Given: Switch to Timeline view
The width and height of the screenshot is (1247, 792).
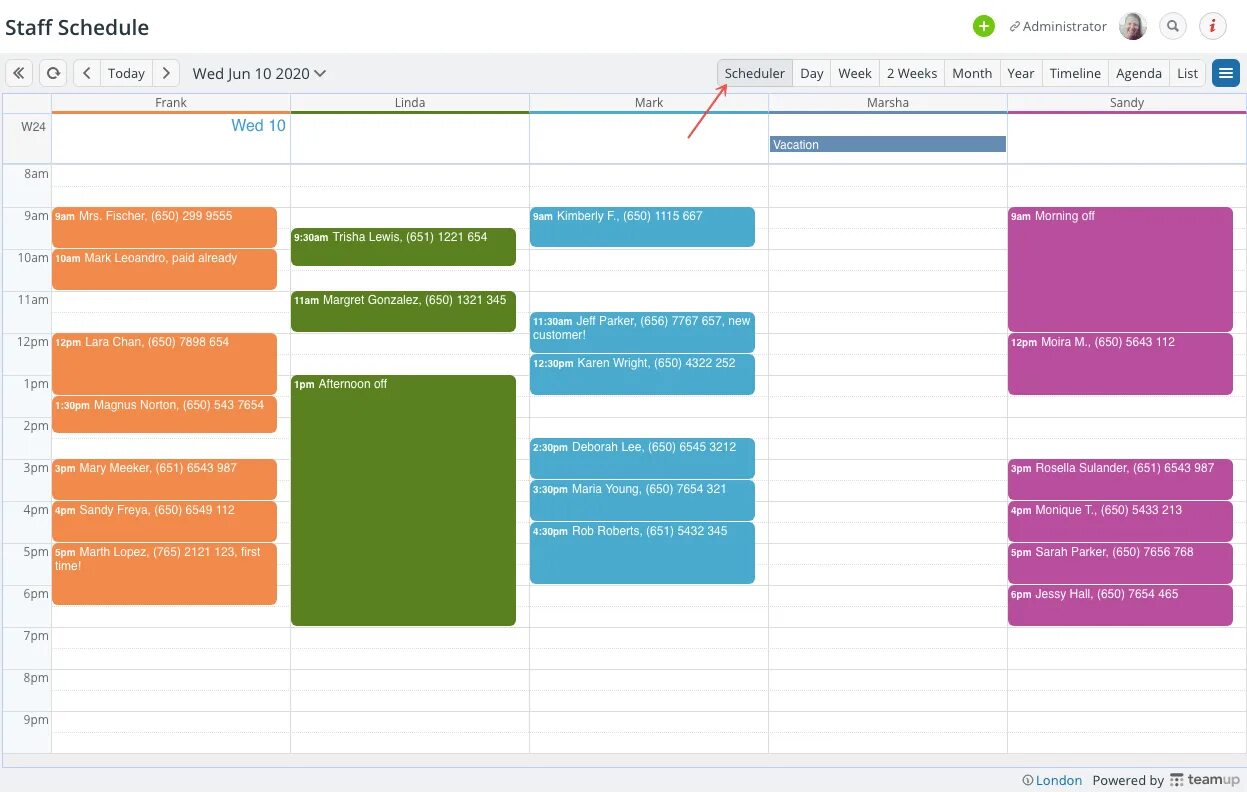Looking at the screenshot, I should click(x=1075, y=73).
